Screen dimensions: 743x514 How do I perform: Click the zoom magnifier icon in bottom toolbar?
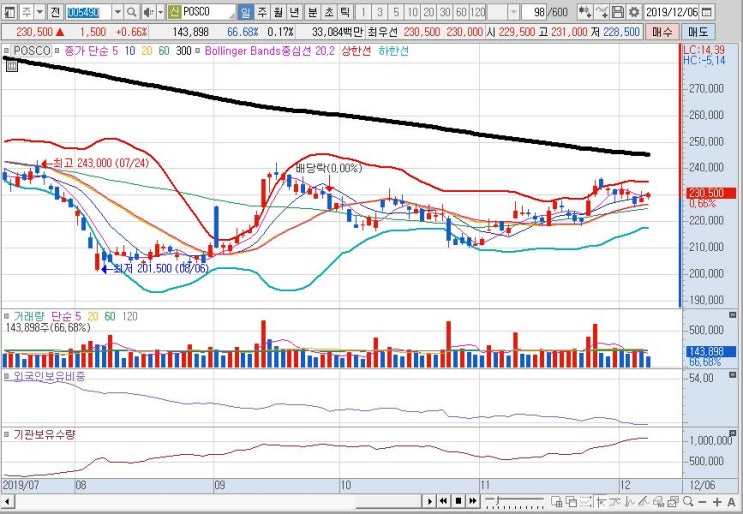point(688,501)
